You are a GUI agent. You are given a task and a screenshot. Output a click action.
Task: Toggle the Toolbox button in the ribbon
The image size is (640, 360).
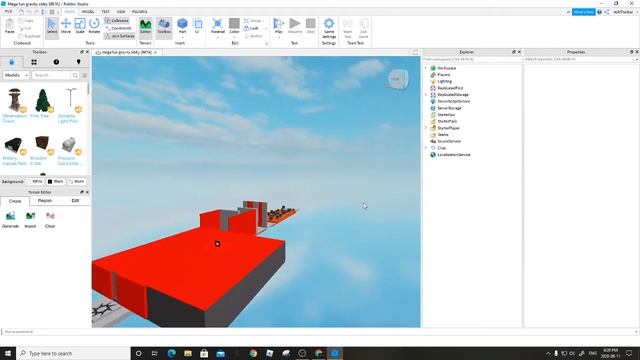point(164,27)
